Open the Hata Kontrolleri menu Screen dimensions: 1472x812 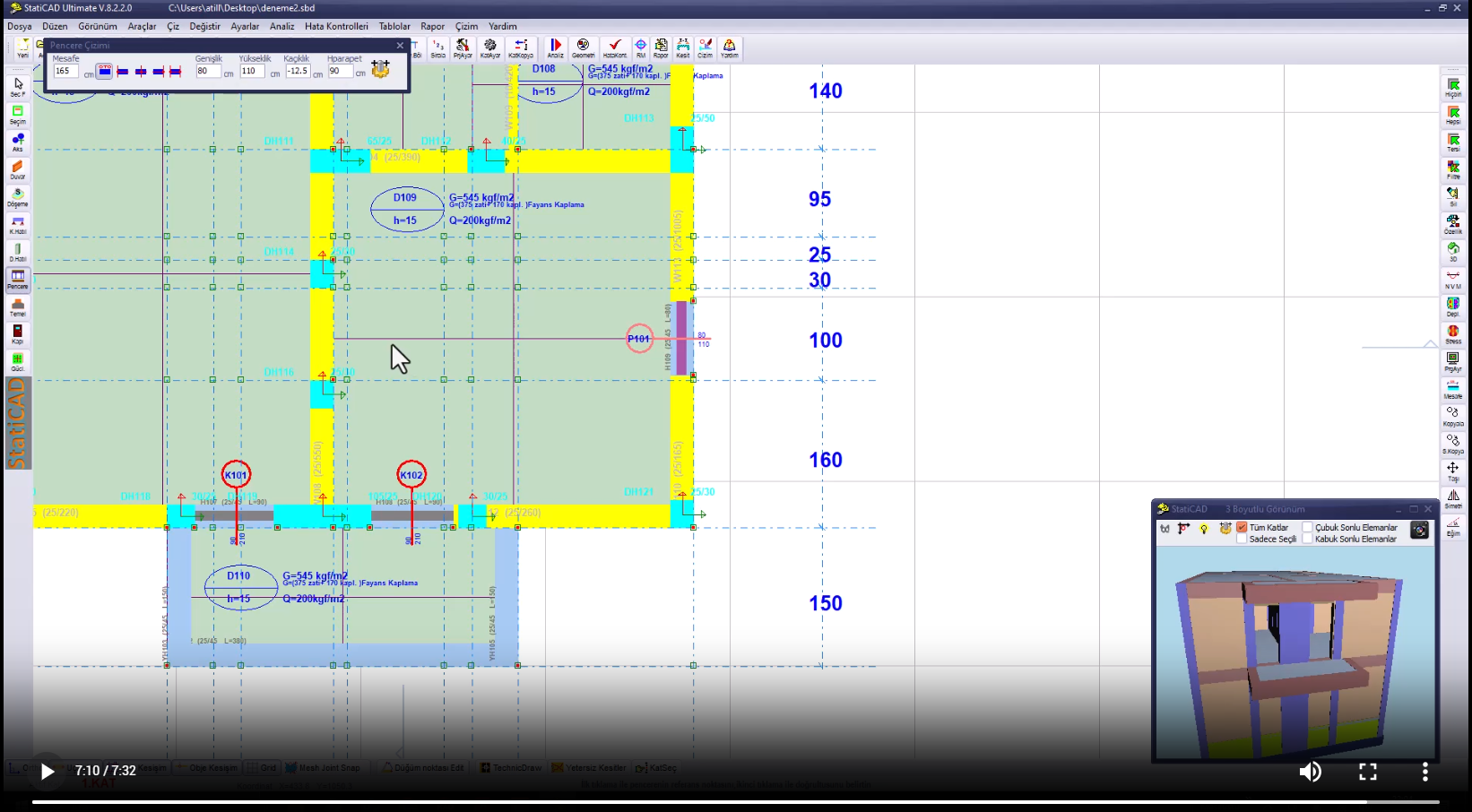click(336, 26)
